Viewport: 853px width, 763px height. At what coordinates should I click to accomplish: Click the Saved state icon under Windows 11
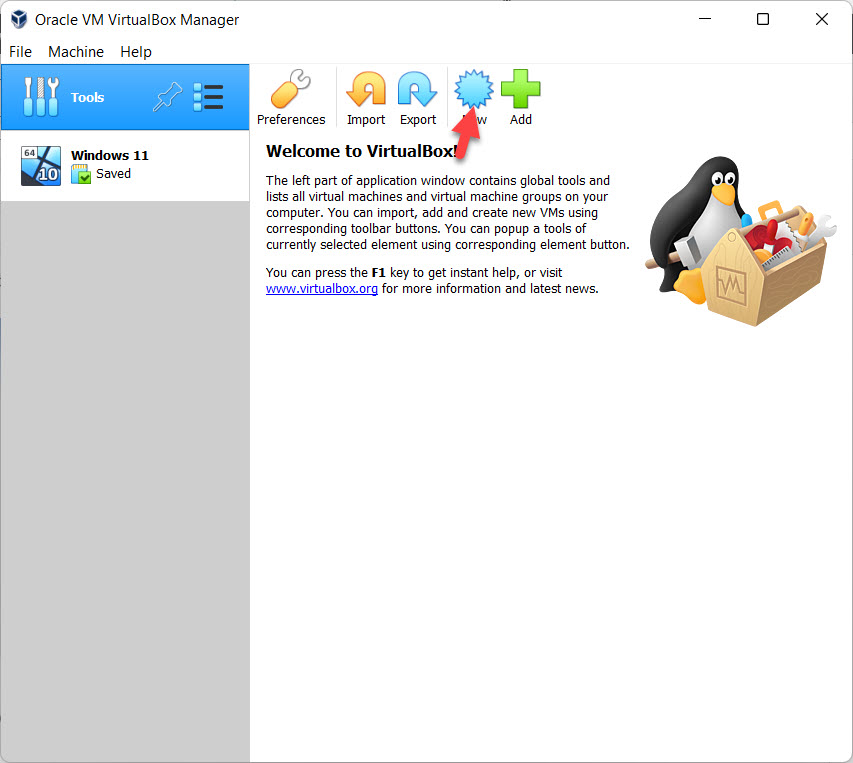(x=81, y=175)
